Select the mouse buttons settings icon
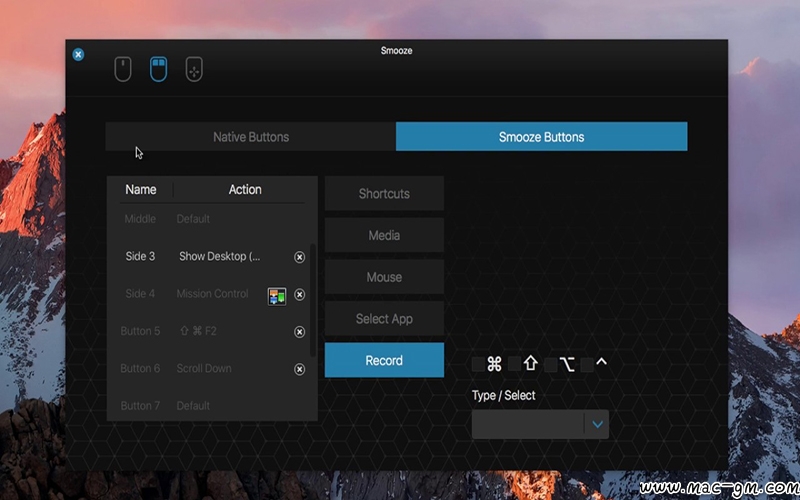 (x=159, y=69)
